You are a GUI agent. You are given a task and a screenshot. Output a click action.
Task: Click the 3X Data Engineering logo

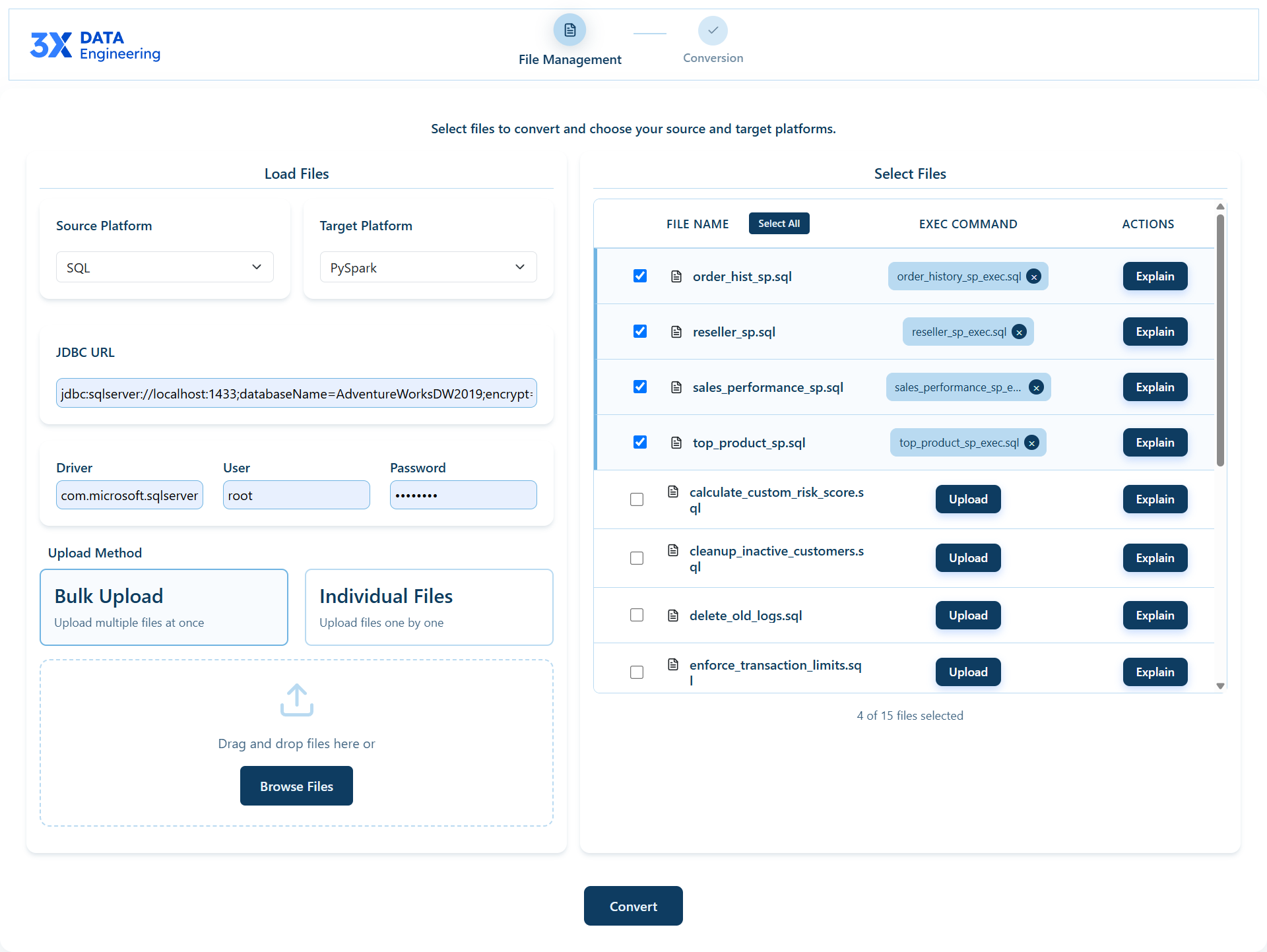(95, 45)
